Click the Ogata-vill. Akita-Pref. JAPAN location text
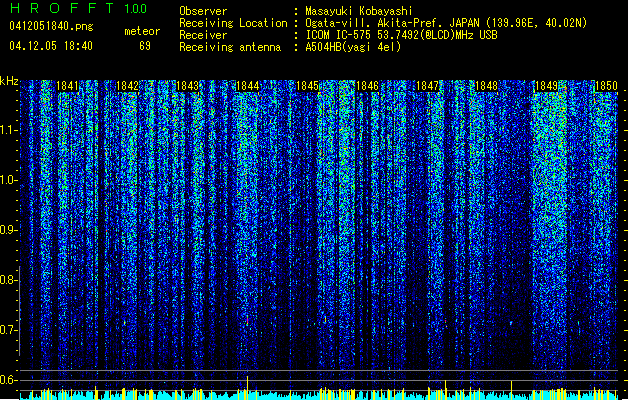The width and height of the screenshot is (629, 400). [x=446, y=23]
